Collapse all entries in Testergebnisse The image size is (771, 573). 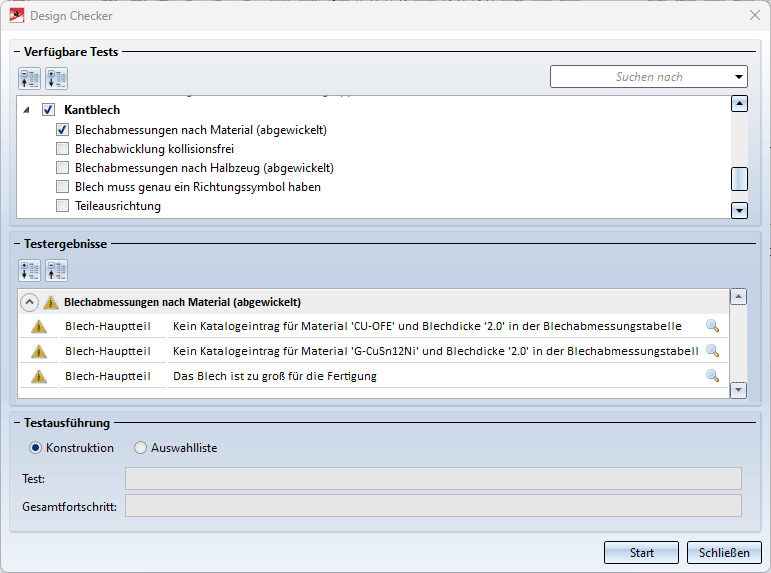pyautogui.click(x=56, y=270)
